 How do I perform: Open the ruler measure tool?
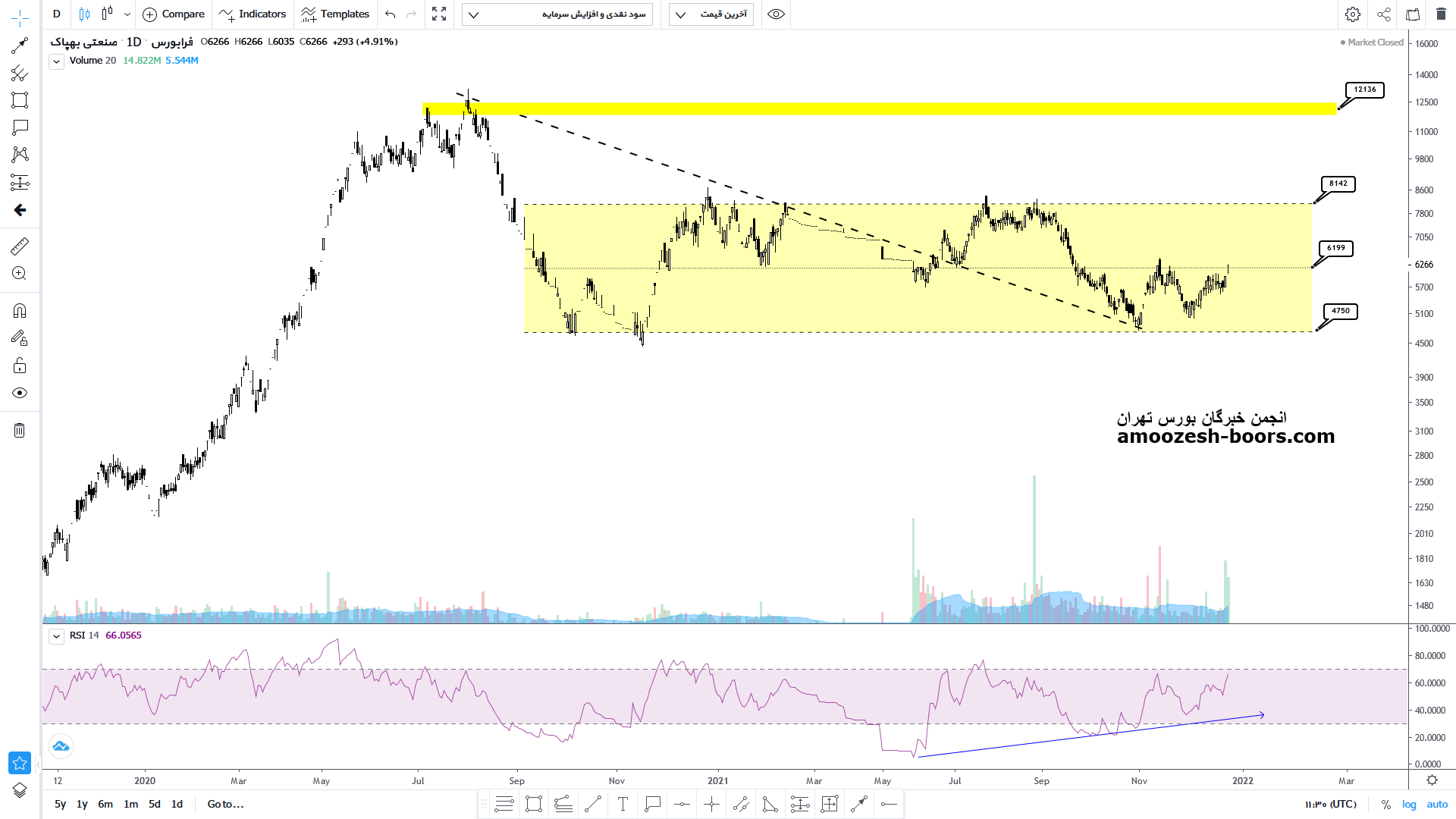[x=20, y=246]
